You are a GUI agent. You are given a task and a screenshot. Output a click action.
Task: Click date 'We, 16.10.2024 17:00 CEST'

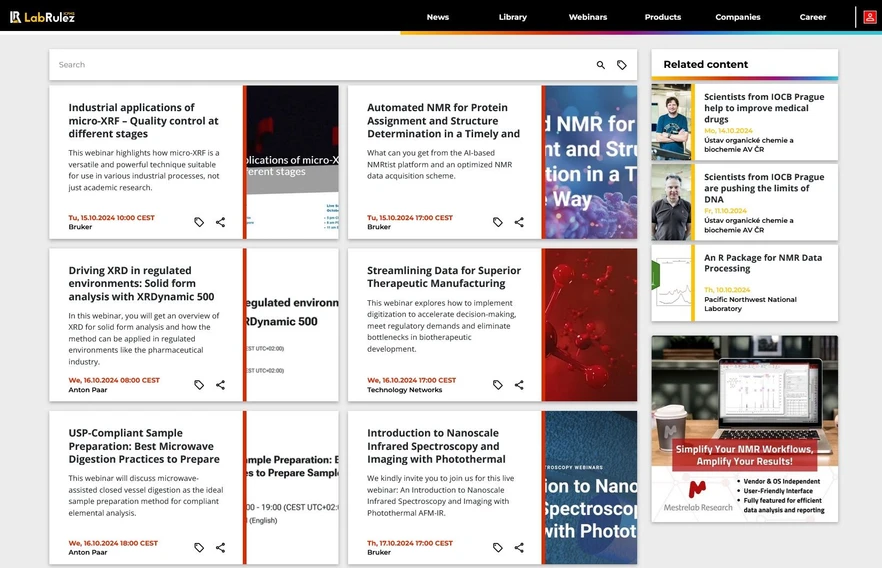tap(412, 380)
